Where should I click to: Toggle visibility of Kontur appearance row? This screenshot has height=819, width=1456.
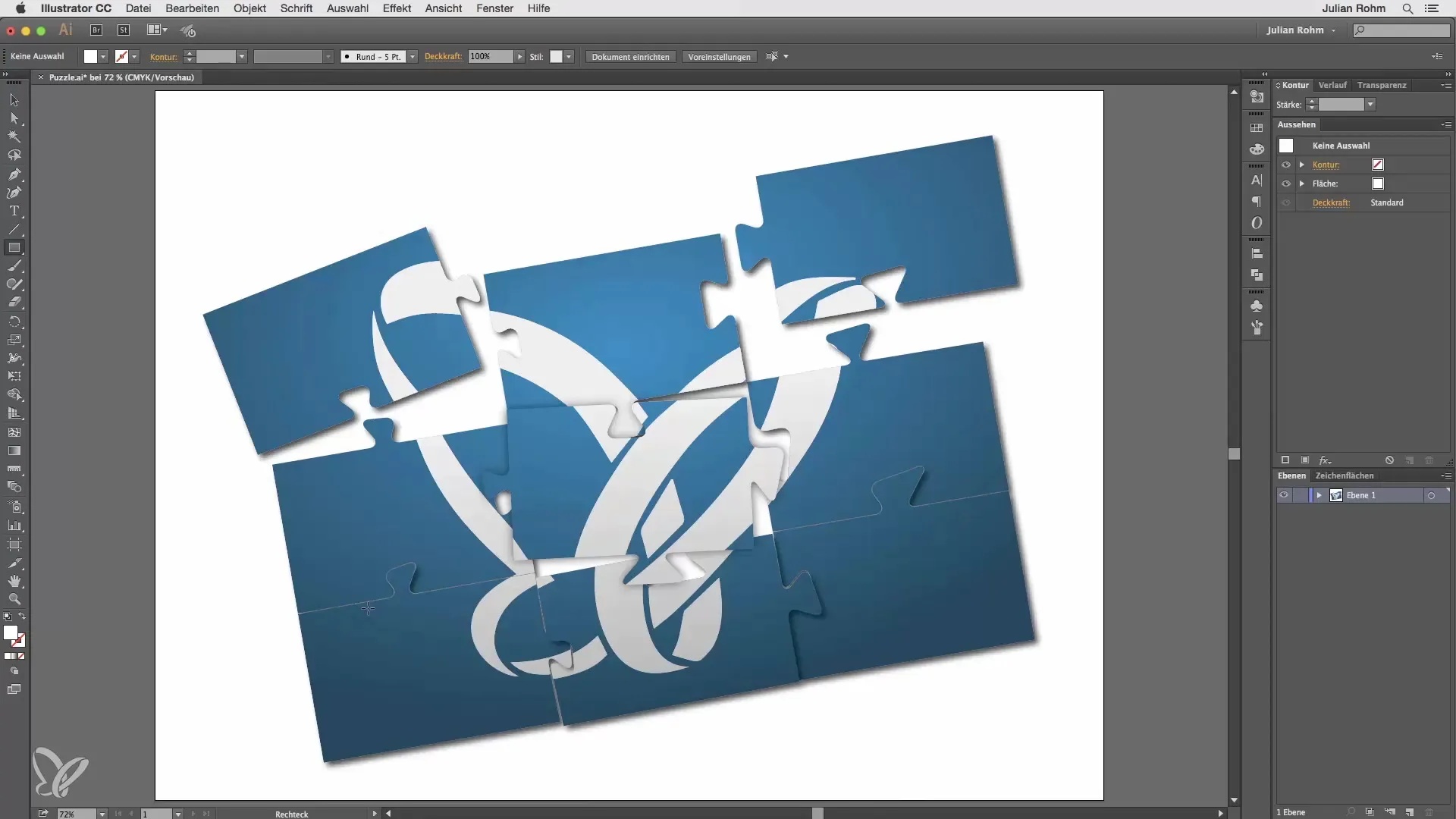coord(1285,165)
